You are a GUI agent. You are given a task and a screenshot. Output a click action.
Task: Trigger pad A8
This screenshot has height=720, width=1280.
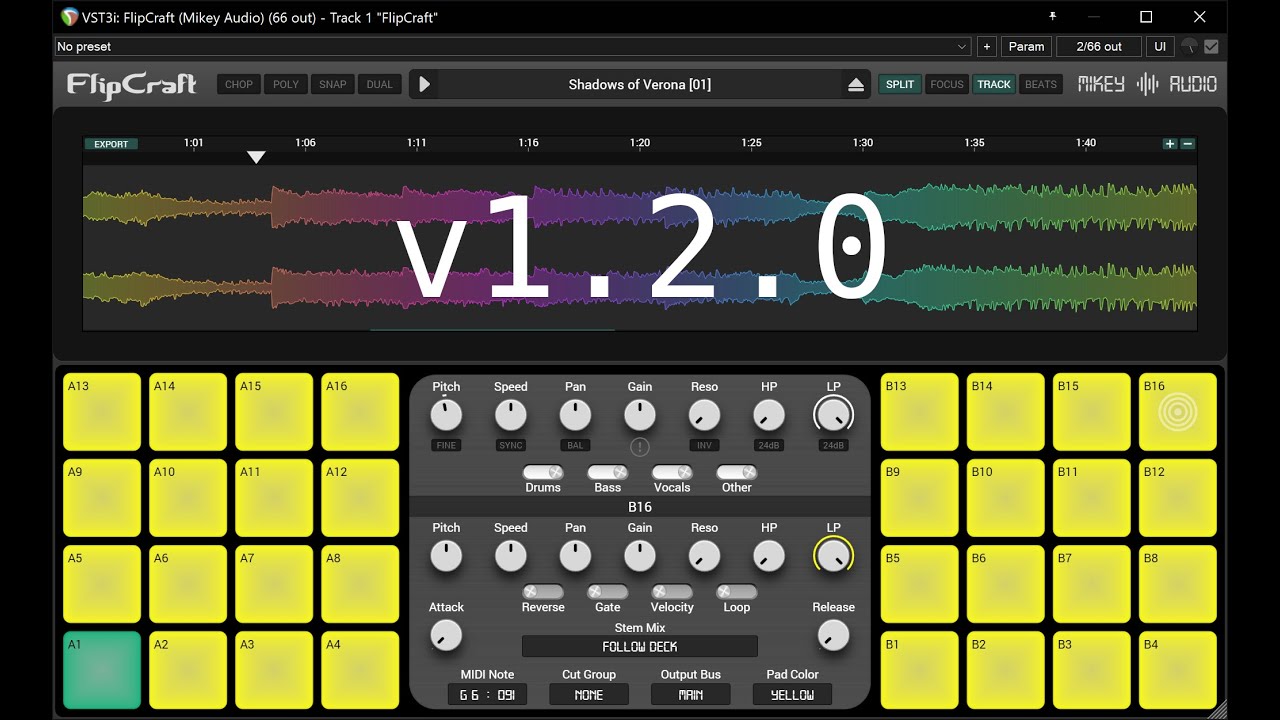tap(360, 584)
